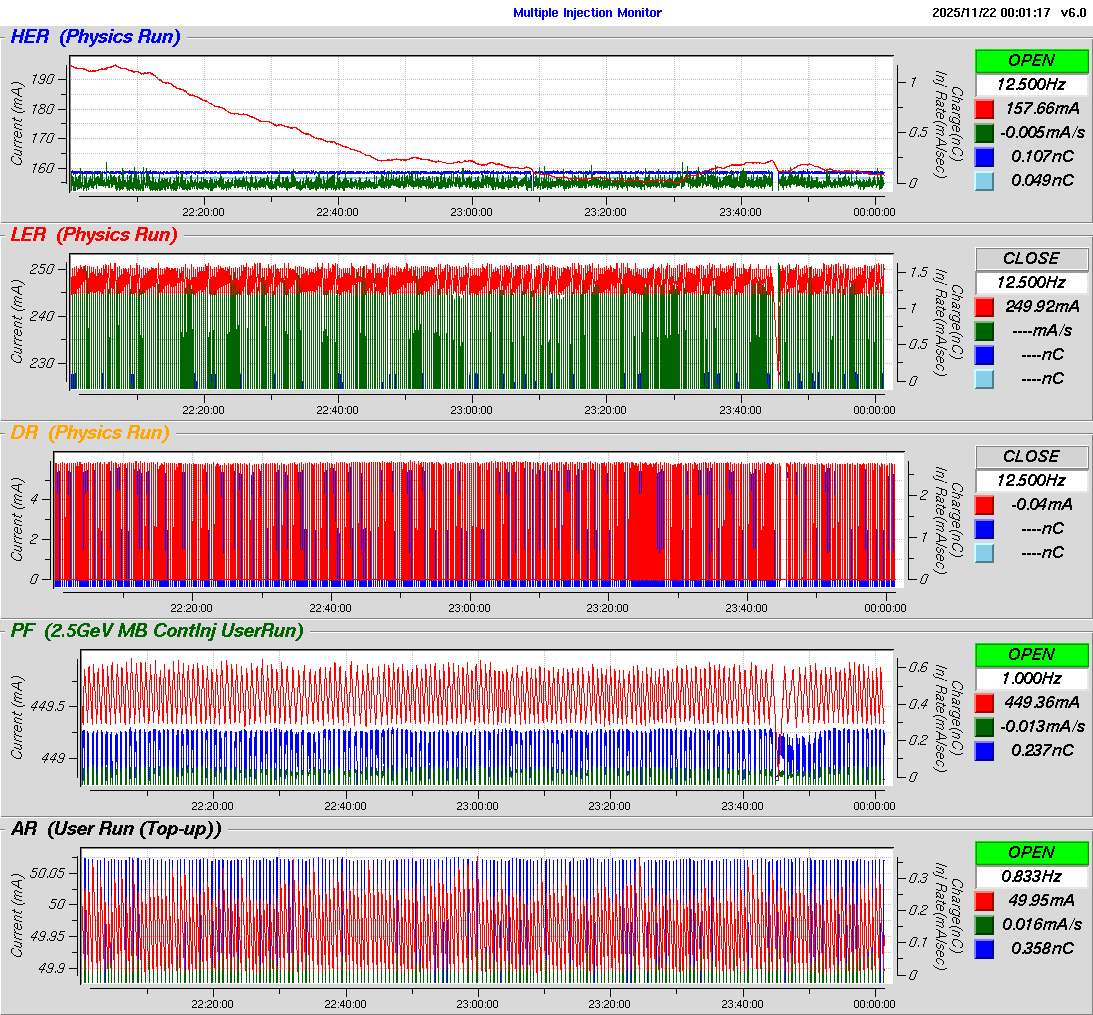The image size is (1093, 1015).
Task: Click the PF (2.5GeV MB ContInj UserRun) heading
Action: [x=157, y=630]
